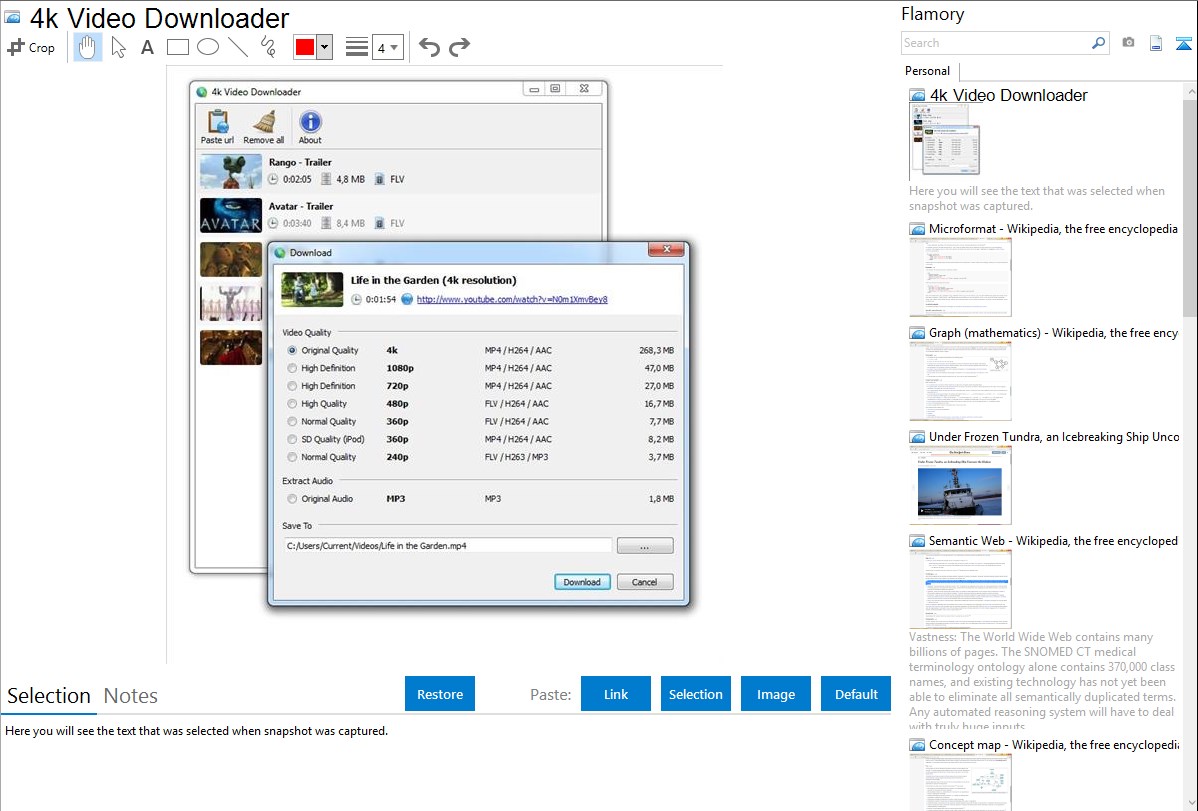Choose the arrow pointer tool
The width and height of the screenshot is (1198, 811).
118,47
